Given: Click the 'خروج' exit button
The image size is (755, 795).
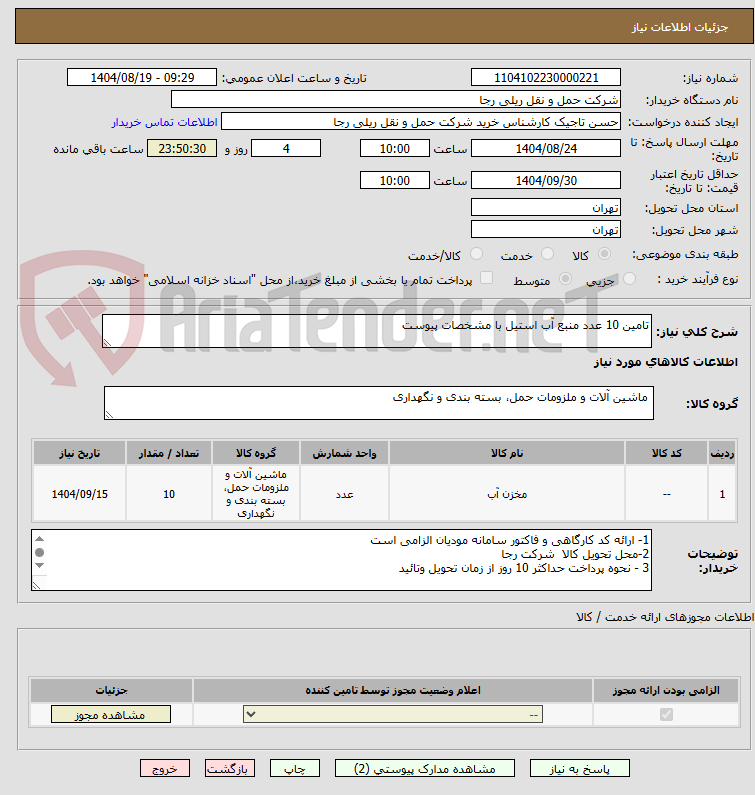Looking at the screenshot, I should (165, 769).
